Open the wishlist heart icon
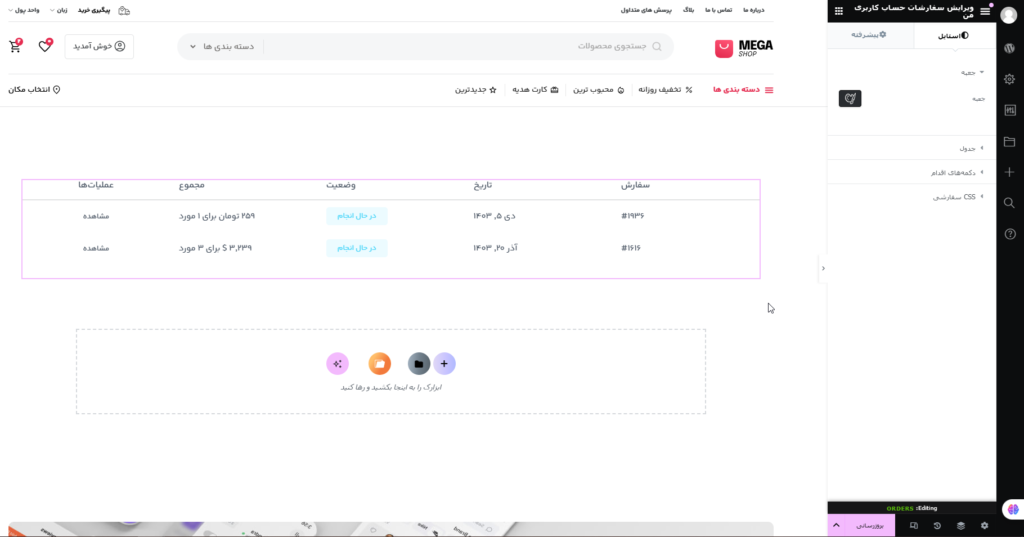This screenshot has height=537, width=1024. pyautogui.click(x=45, y=47)
